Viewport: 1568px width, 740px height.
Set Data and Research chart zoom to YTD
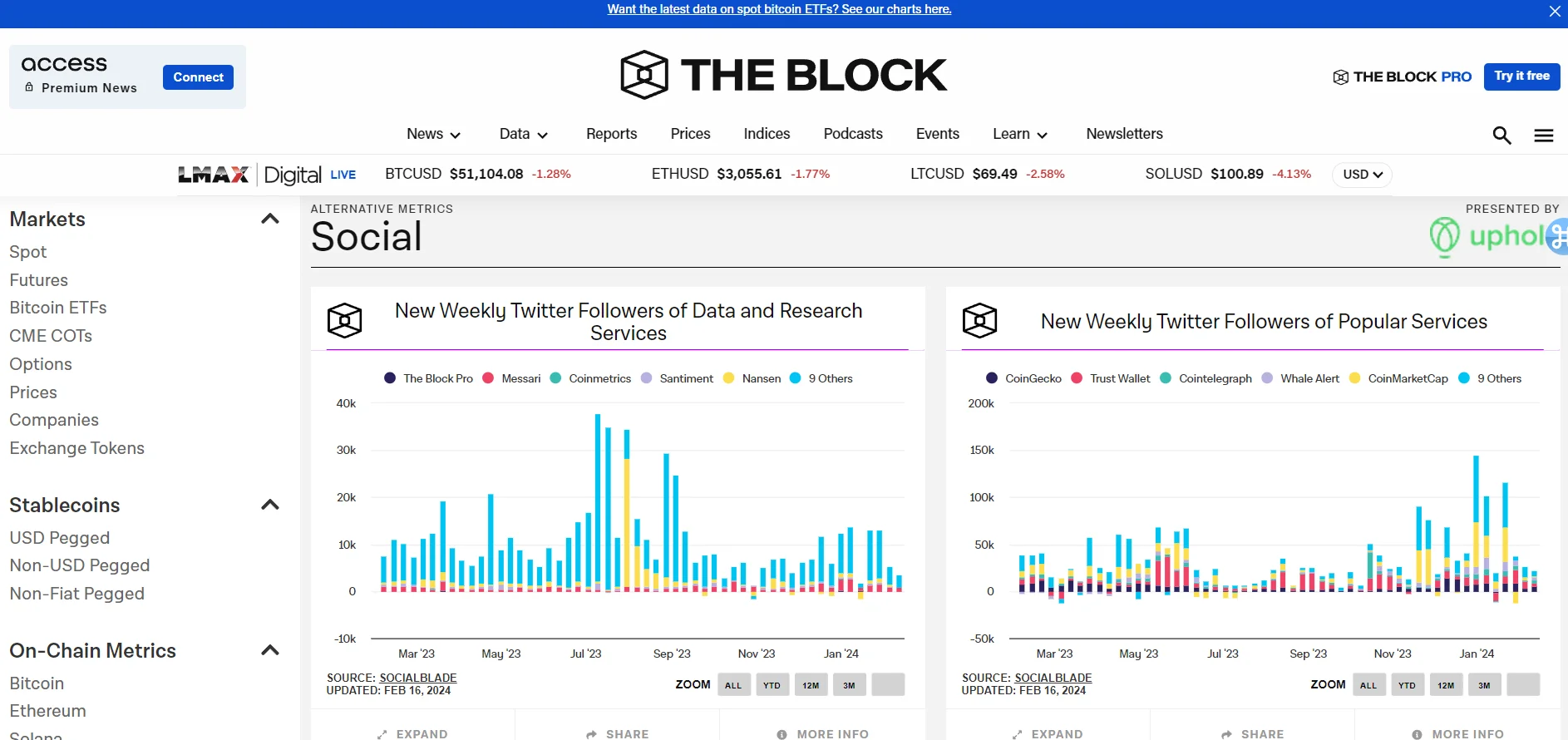(x=772, y=685)
